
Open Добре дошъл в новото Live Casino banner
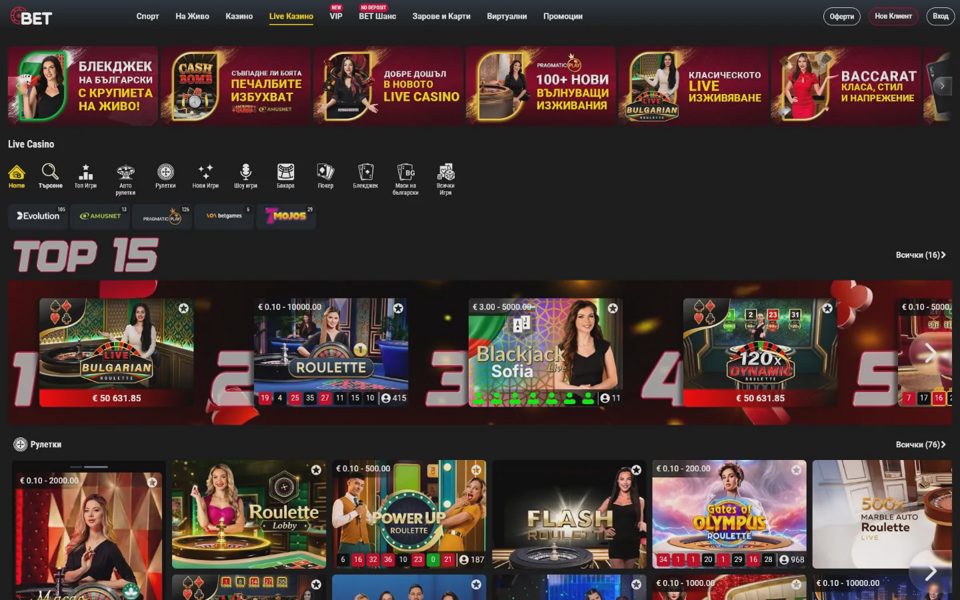(x=388, y=86)
